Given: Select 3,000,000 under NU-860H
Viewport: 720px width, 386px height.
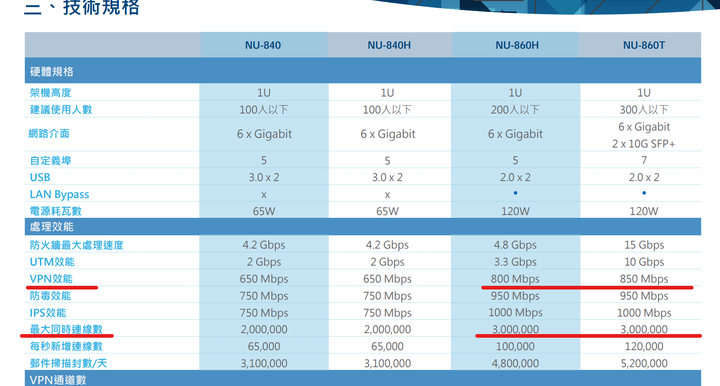Looking at the screenshot, I should pyautogui.click(x=515, y=329).
